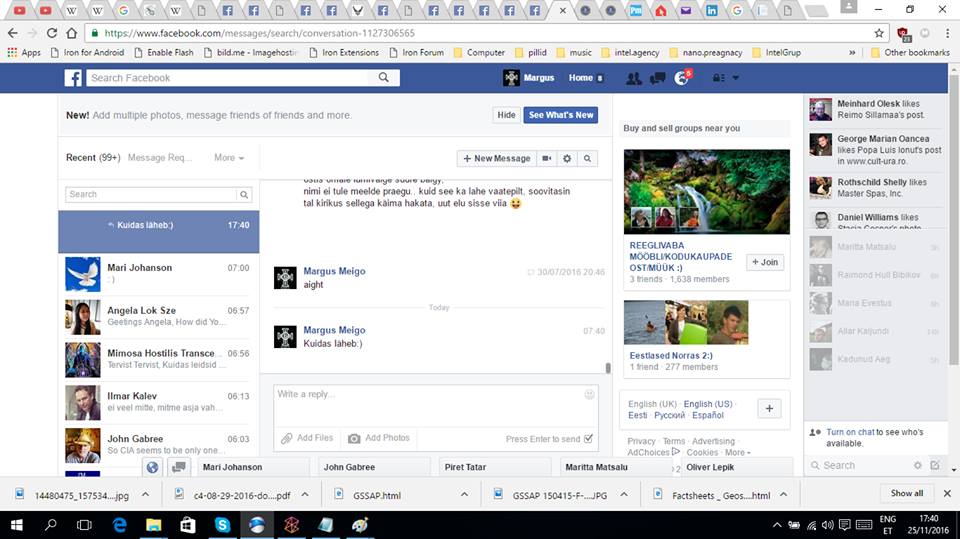This screenshot has width=960, height=539.
Task: Open Edge browser from taskbar
Action: pyautogui.click(x=119, y=525)
